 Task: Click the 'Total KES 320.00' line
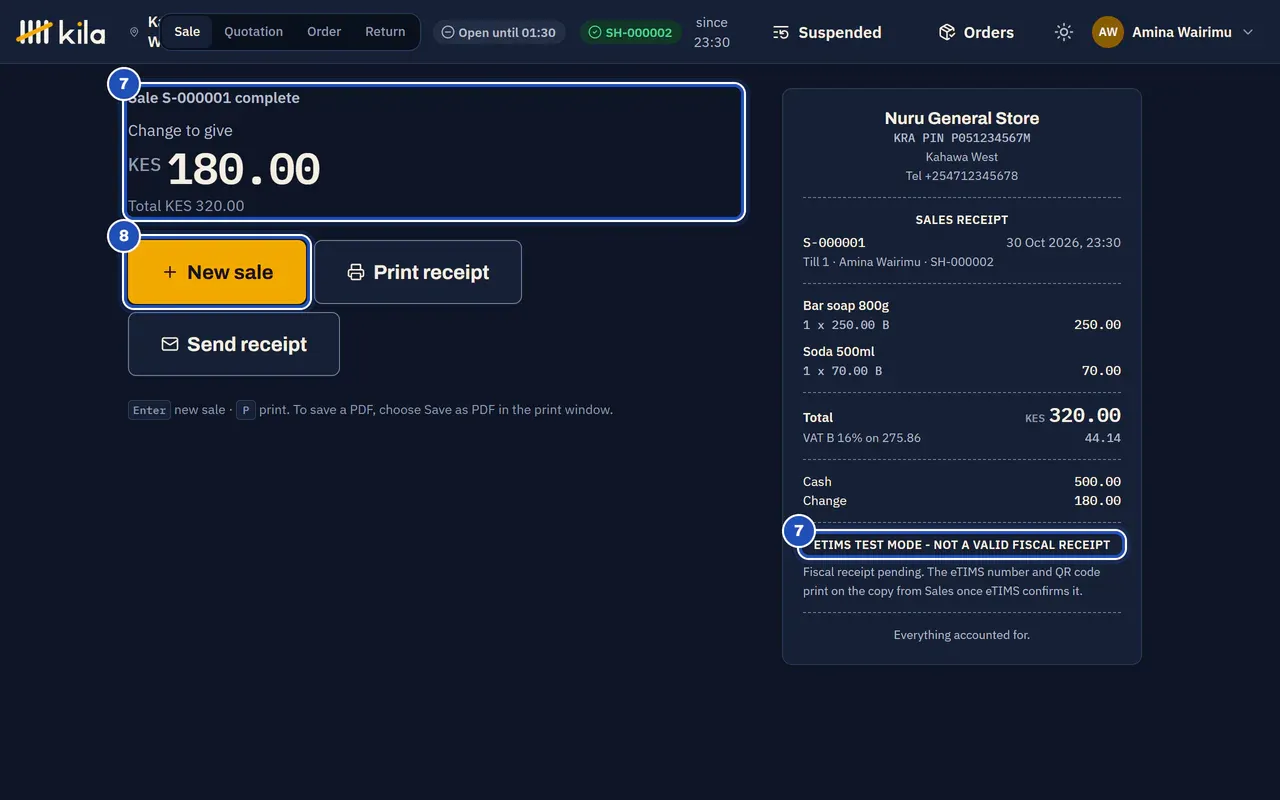(x=186, y=206)
